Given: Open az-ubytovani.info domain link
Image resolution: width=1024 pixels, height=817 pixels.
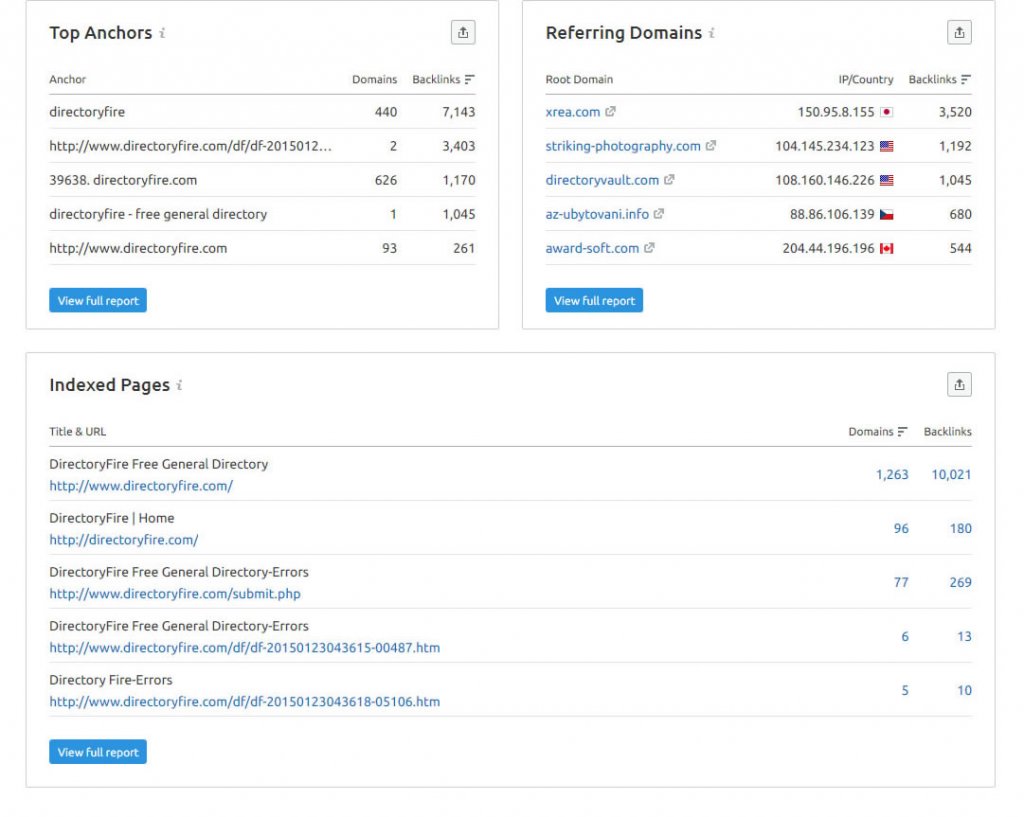Looking at the screenshot, I should tap(597, 214).
